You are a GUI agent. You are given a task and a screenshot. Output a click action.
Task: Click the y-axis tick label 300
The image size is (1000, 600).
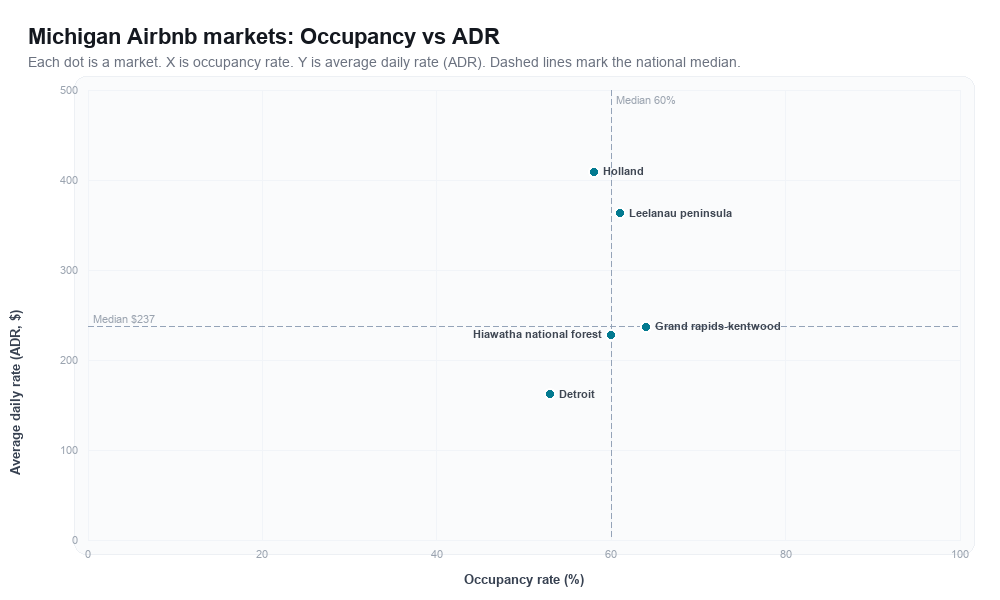tap(69, 270)
